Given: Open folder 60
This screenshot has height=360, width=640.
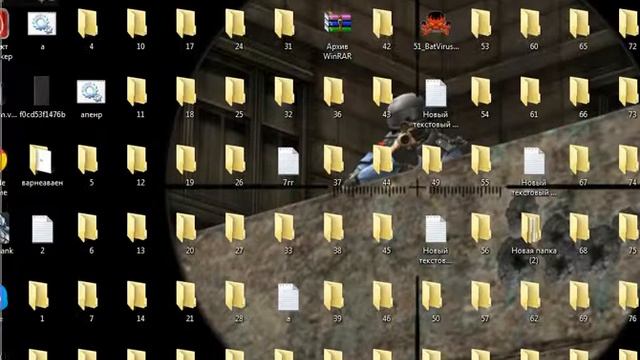Looking at the screenshot, I should 530,24.
